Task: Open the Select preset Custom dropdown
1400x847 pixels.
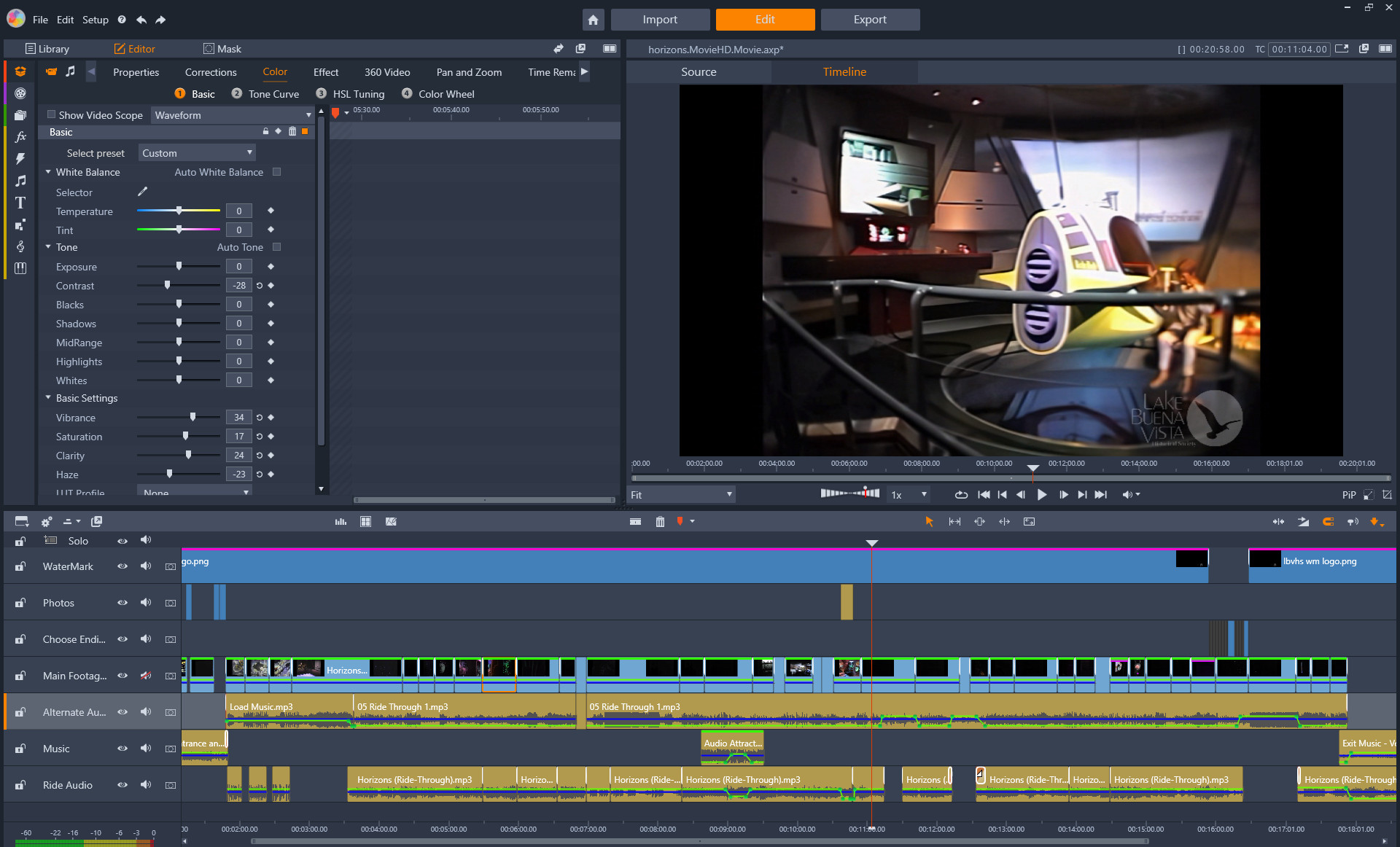Action: (x=197, y=153)
